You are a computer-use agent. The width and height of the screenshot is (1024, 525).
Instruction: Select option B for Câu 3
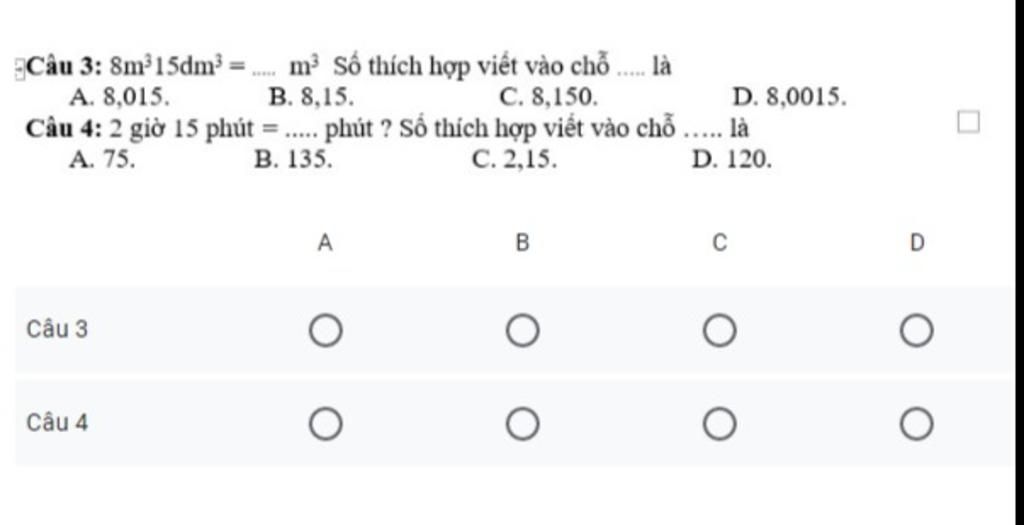521,331
